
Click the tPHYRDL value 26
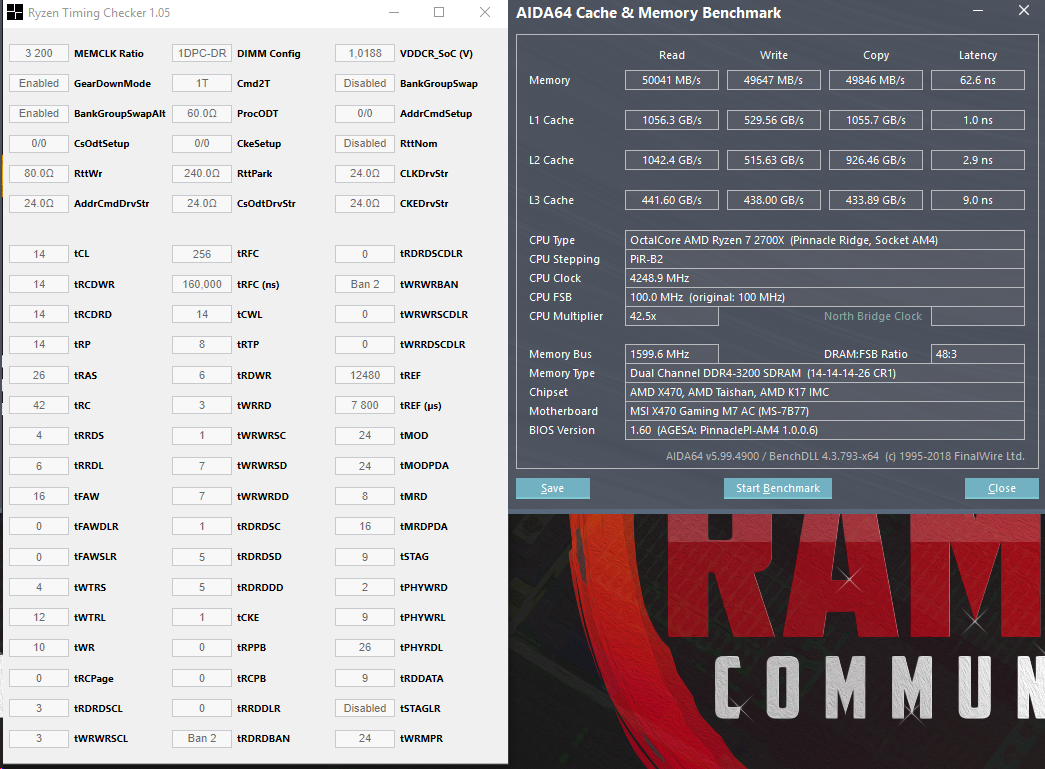coord(365,647)
